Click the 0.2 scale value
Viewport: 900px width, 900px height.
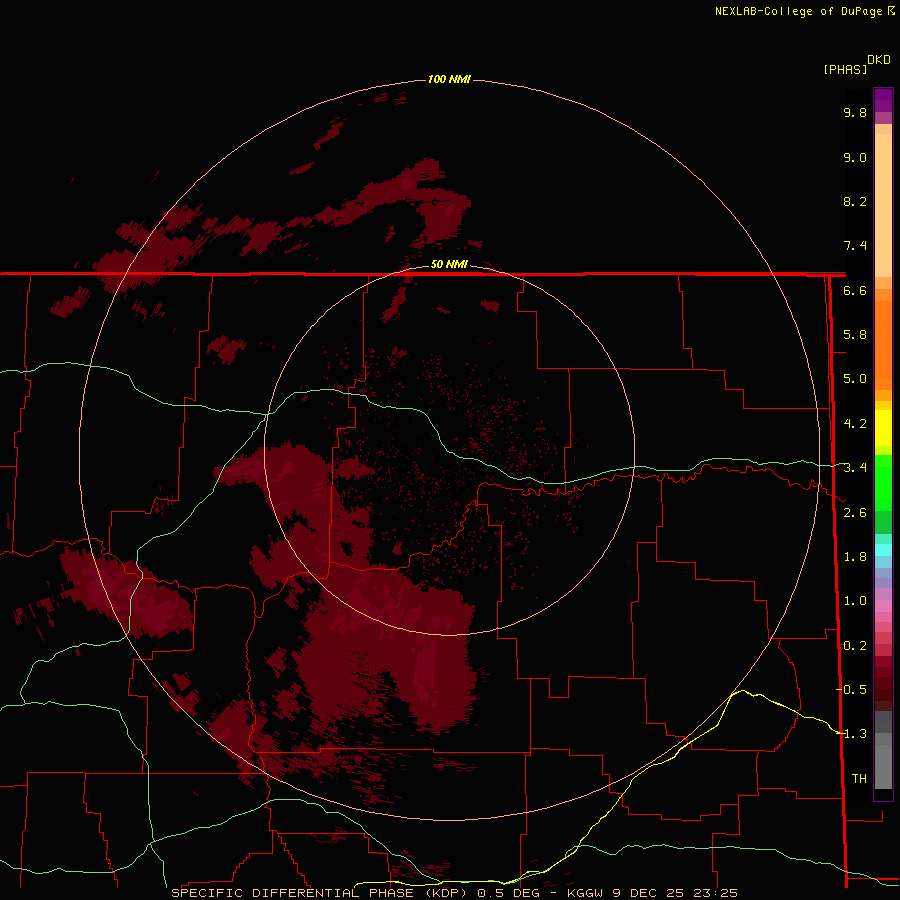855,646
